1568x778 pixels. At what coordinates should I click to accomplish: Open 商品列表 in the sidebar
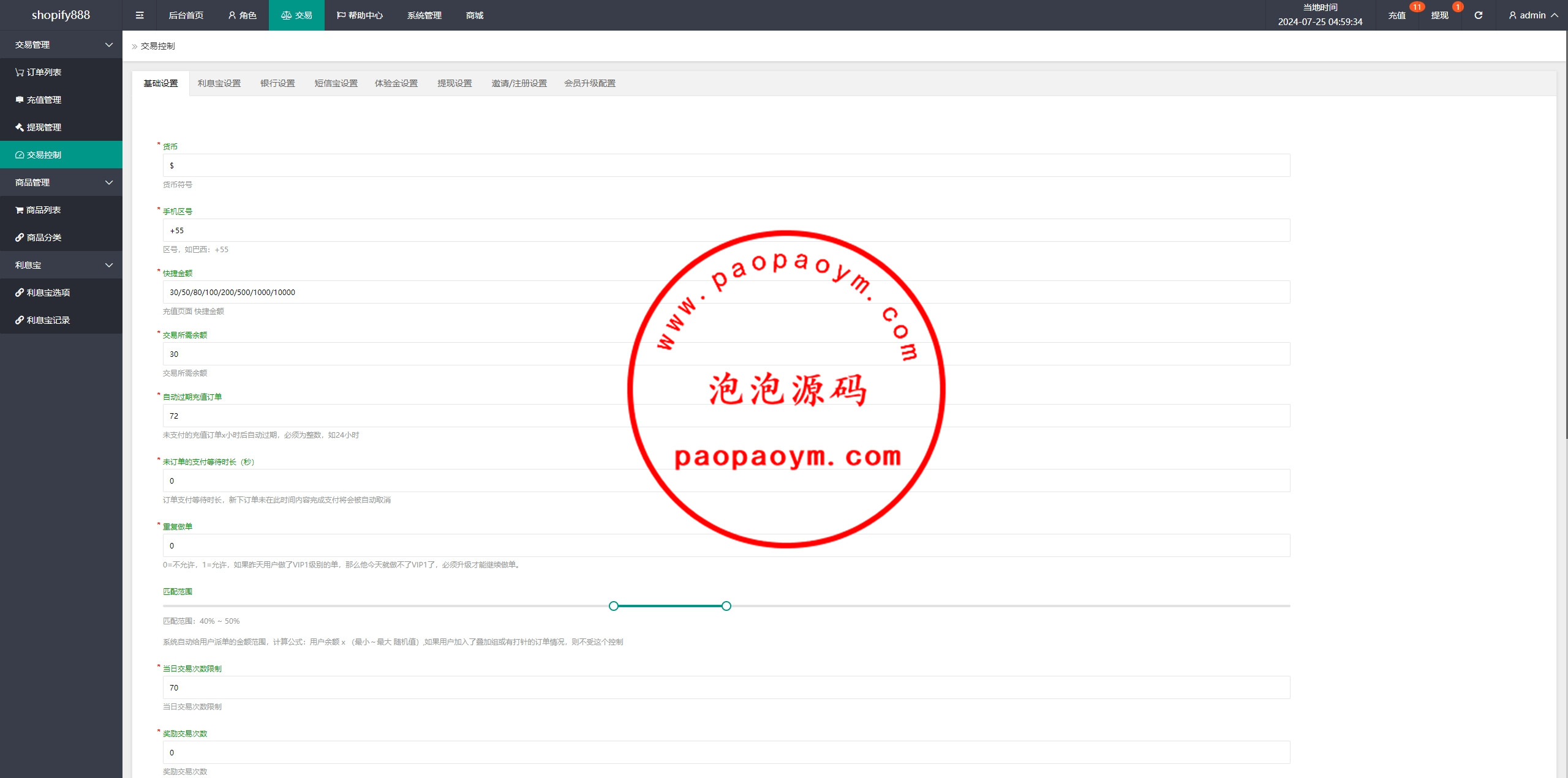(x=43, y=210)
